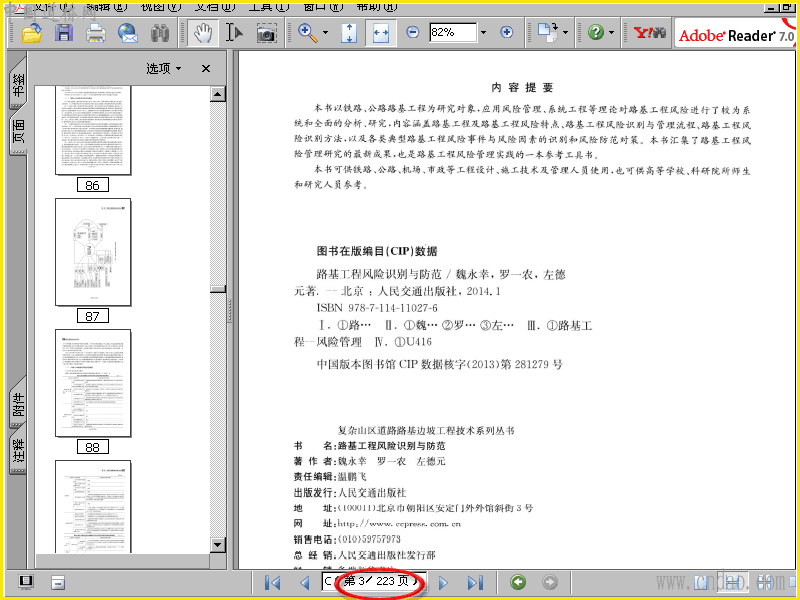Select the Hand tool
This screenshot has height=600, width=800.
pyautogui.click(x=203, y=33)
